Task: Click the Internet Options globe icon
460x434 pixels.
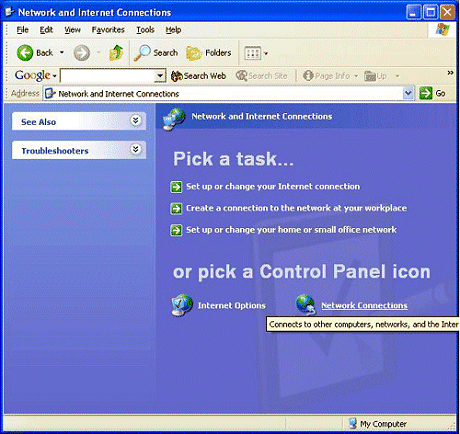Action: point(182,305)
